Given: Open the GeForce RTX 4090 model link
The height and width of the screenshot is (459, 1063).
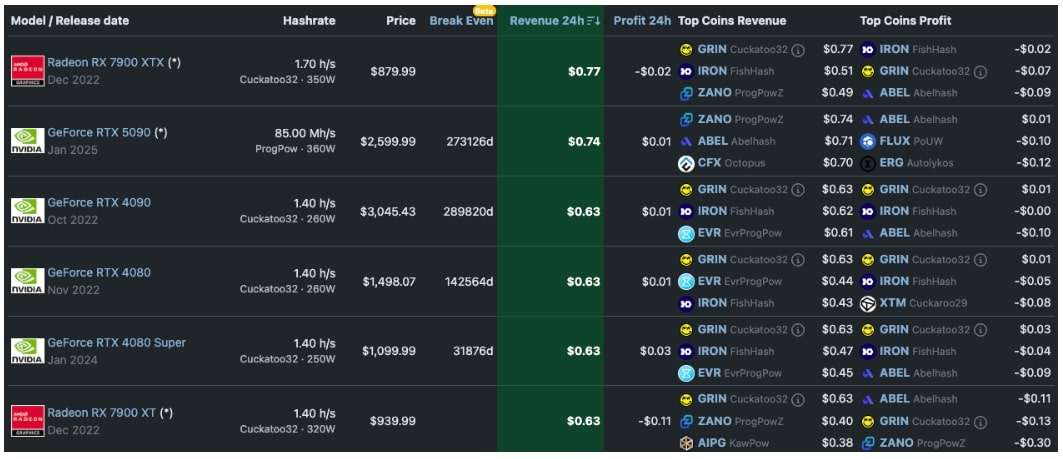Looking at the screenshot, I should click(99, 202).
